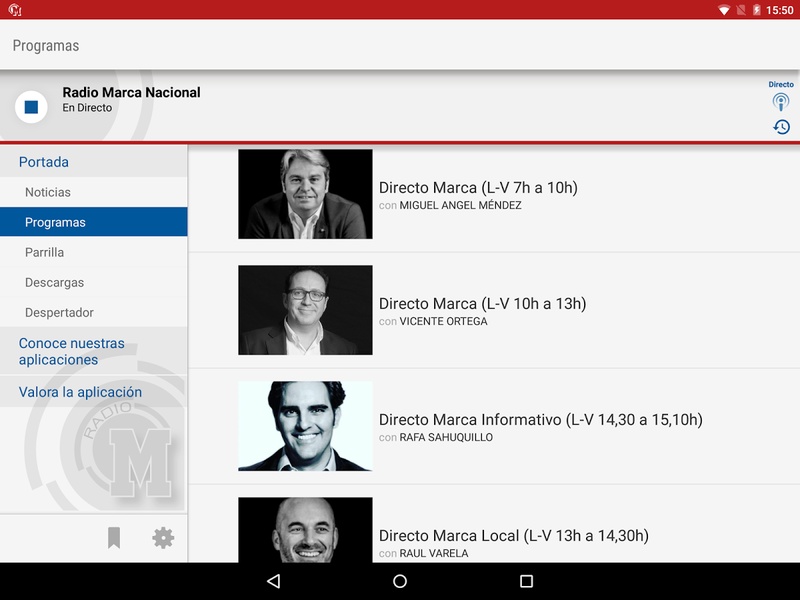The width and height of the screenshot is (800, 600).
Task: Tap Valora la aplicación link
Action: coord(94,392)
